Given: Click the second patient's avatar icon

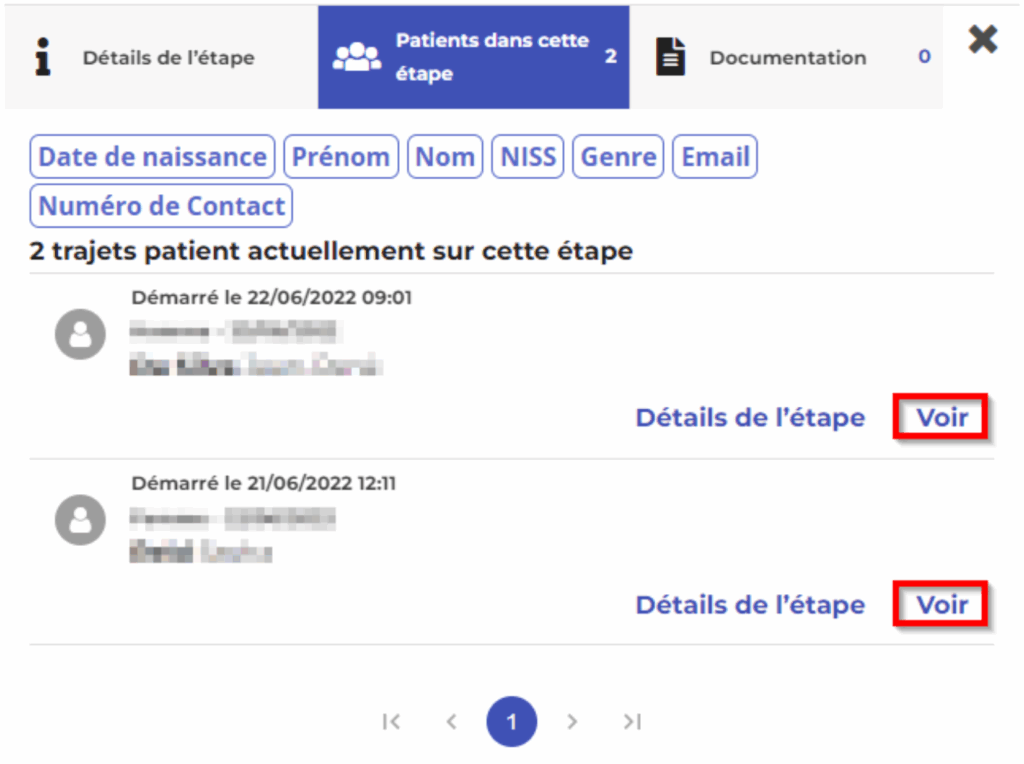Looking at the screenshot, I should click(x=80, y=521).
